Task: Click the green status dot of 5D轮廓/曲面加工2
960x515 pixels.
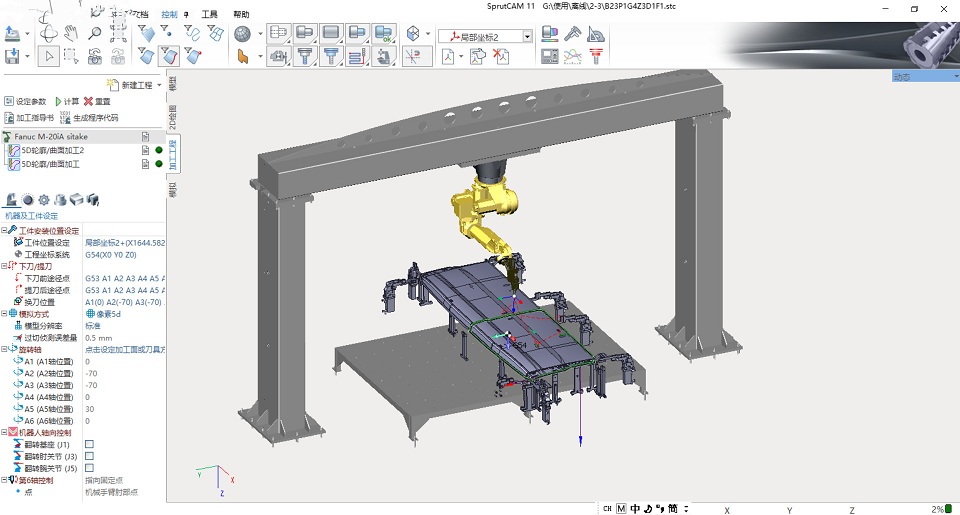Action: coord(159,150)
